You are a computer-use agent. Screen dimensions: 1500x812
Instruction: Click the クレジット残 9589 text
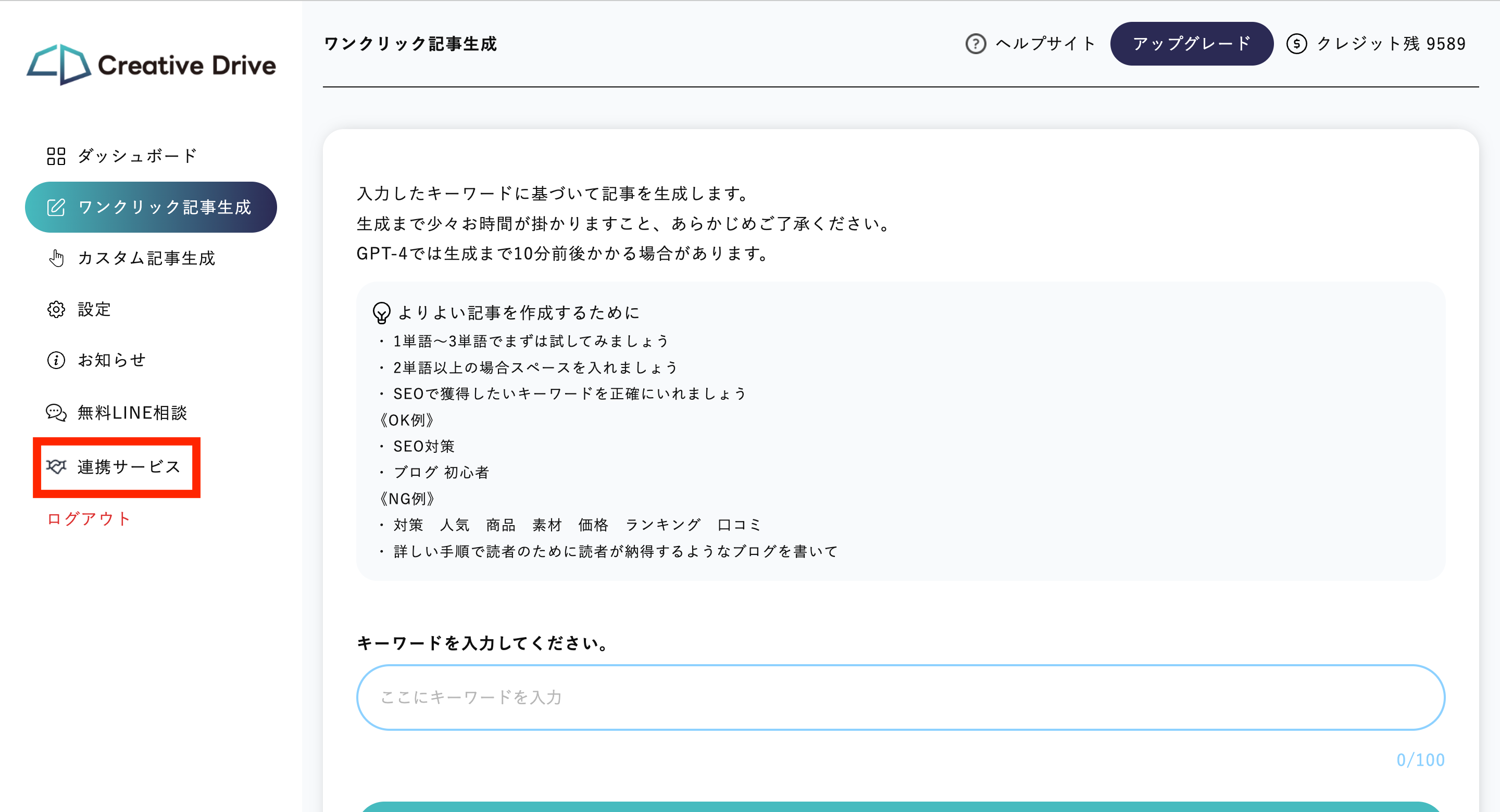click(x=1391, y=44)
